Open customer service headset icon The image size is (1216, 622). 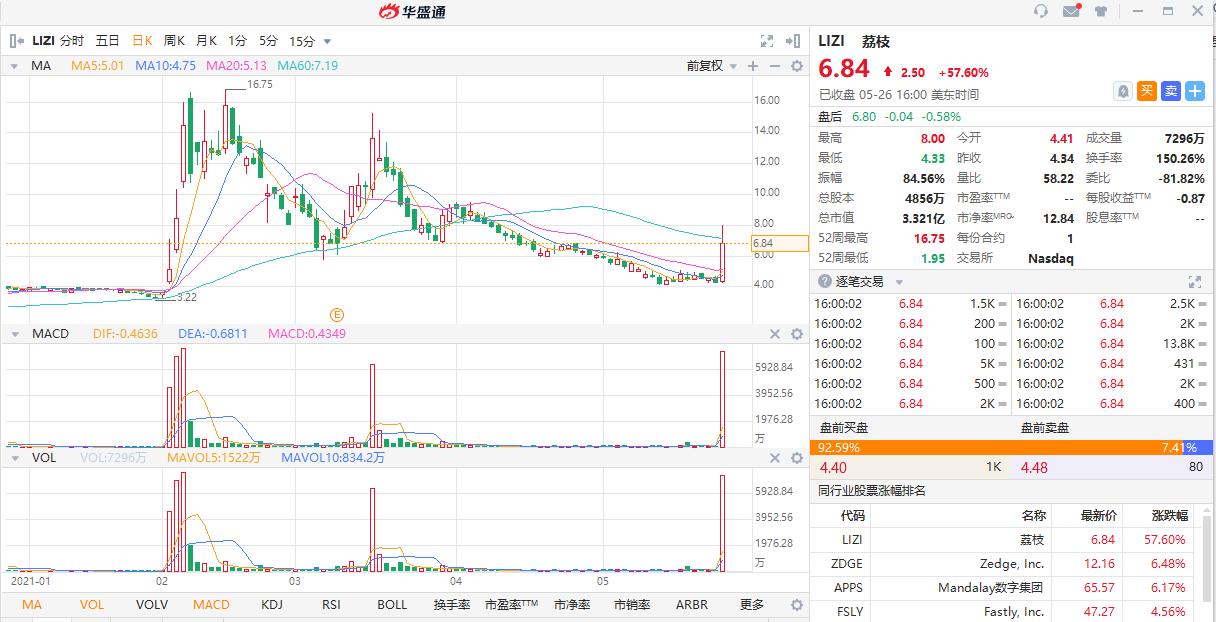pos(1040,11)
